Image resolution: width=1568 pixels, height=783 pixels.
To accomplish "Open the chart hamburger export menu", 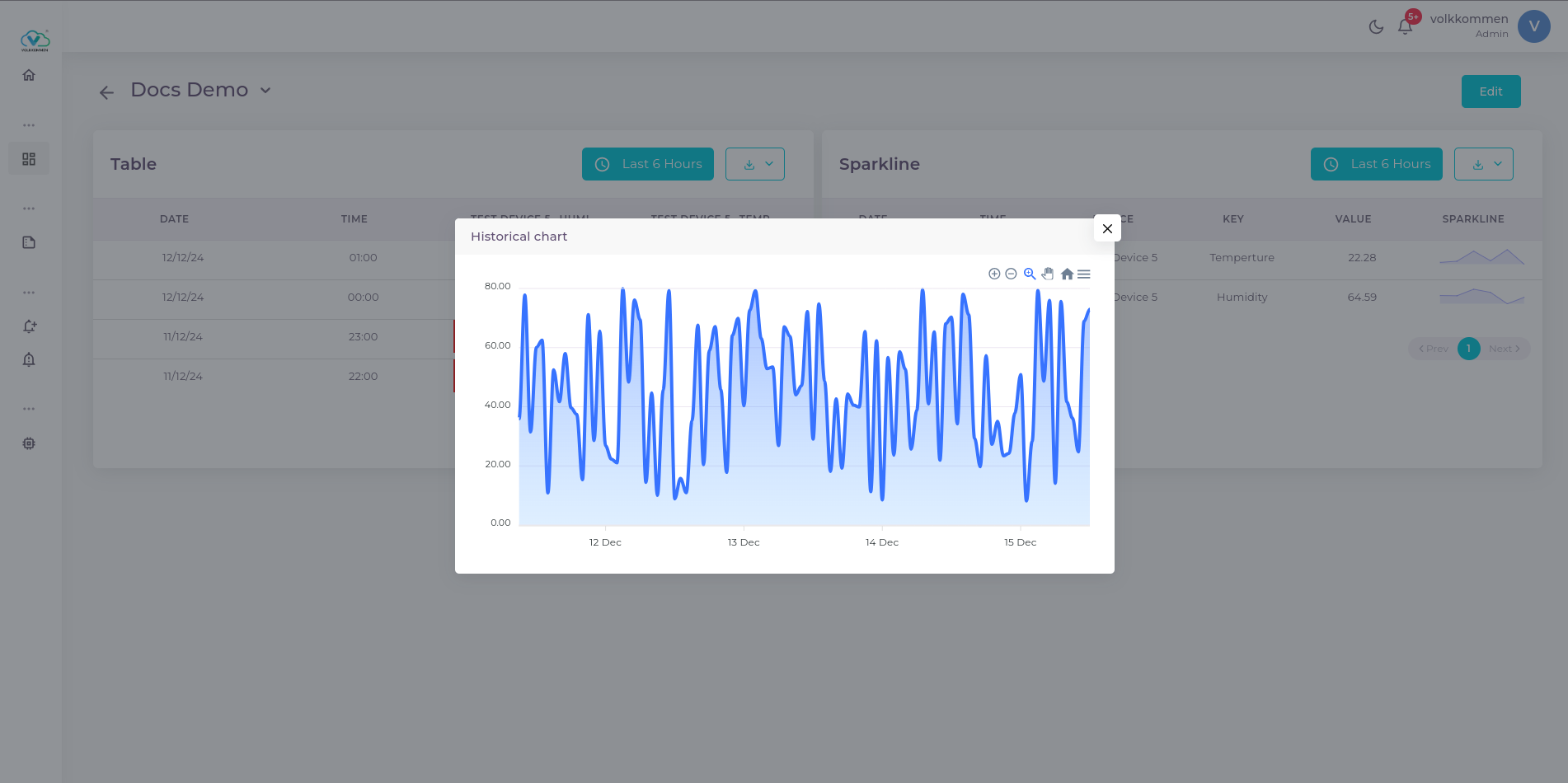I will click(x=1084, y=274).
